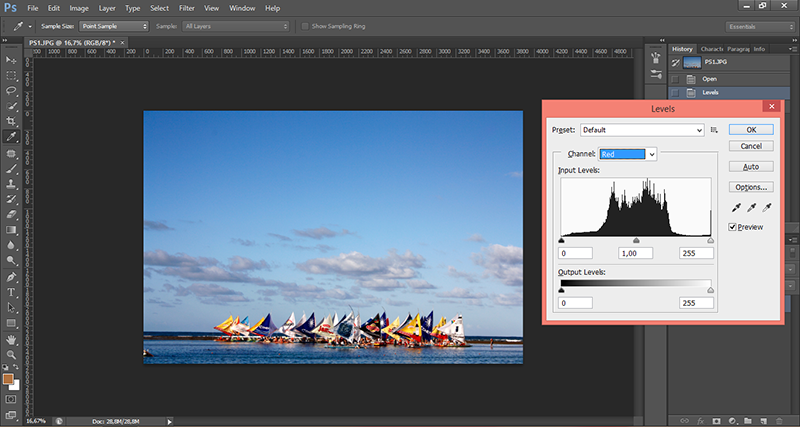Select the Lasso tool

pyautogui.click(x=11, y=90)
